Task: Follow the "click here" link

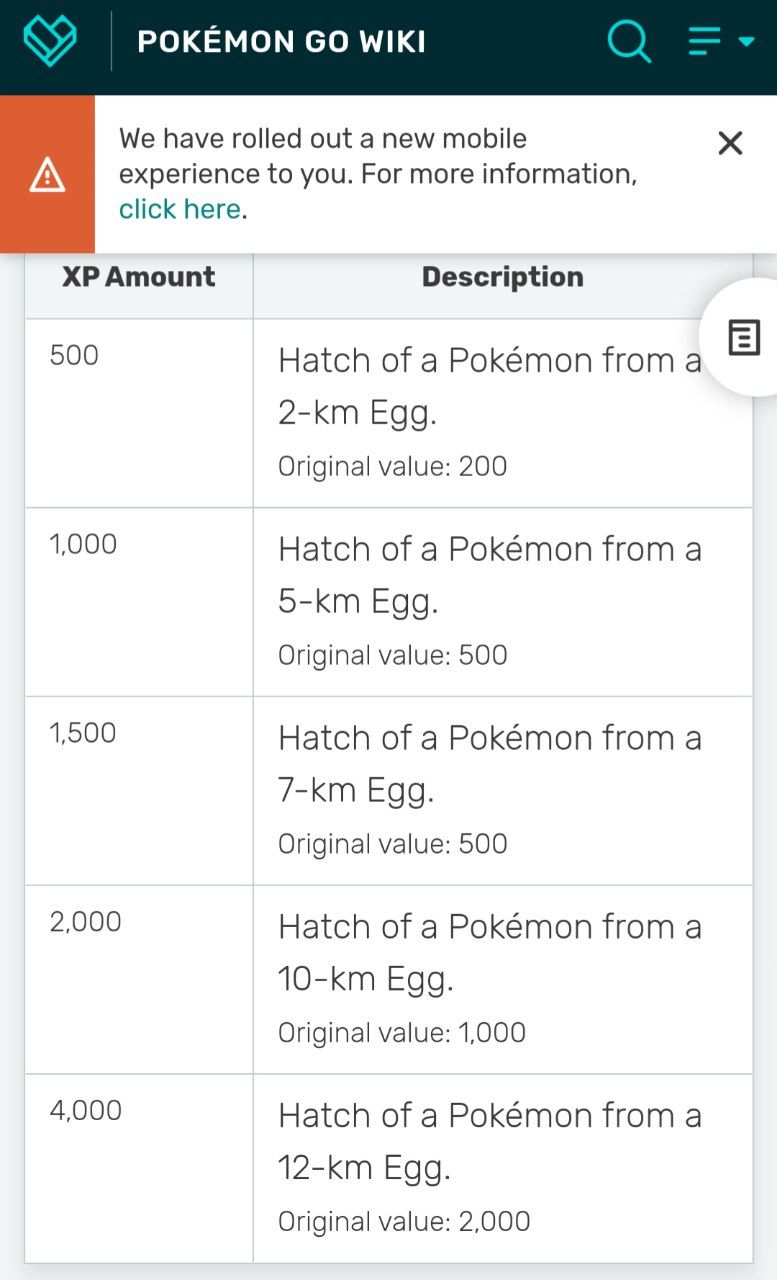Action: pos(180,209)
